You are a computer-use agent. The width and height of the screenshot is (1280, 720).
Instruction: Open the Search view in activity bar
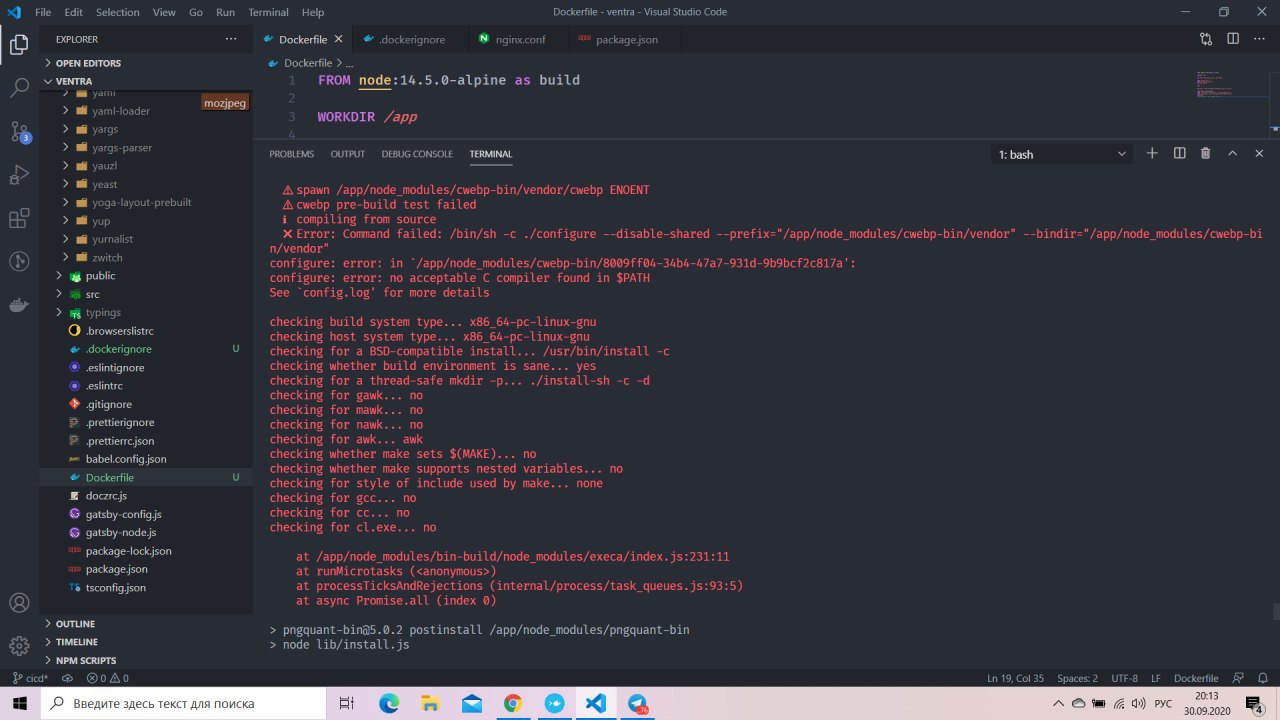click(x=19, y=87)
